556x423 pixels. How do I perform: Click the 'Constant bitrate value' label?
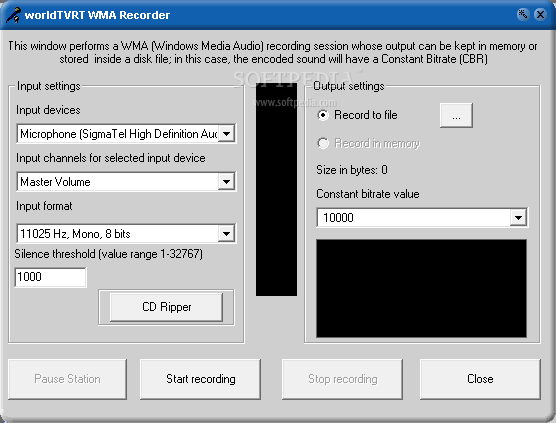coord(368,194)
